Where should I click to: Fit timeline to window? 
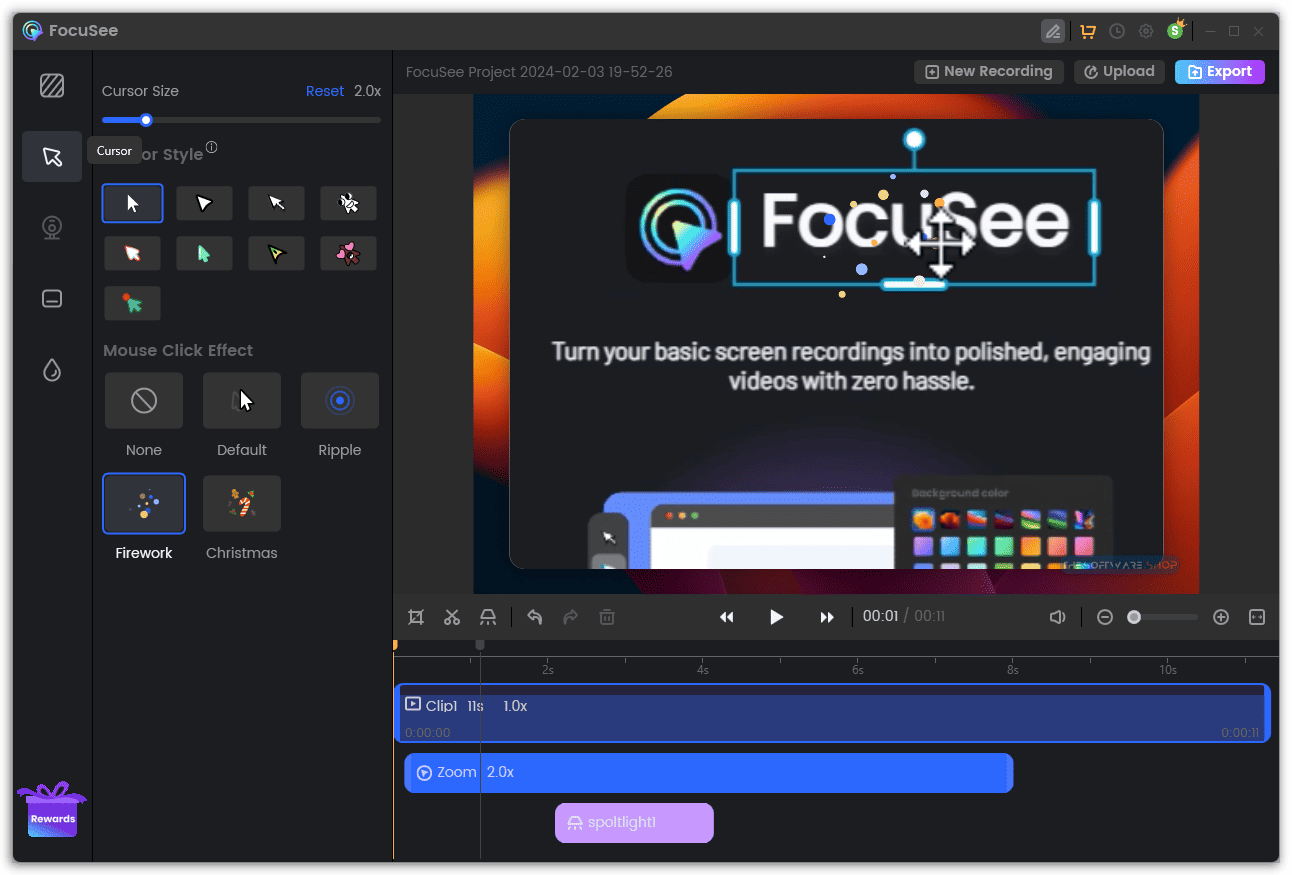coord(1257,617)
